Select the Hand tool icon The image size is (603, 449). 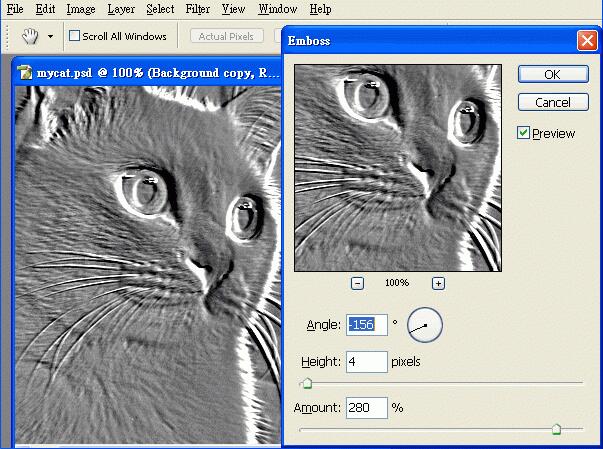(29, 36)
